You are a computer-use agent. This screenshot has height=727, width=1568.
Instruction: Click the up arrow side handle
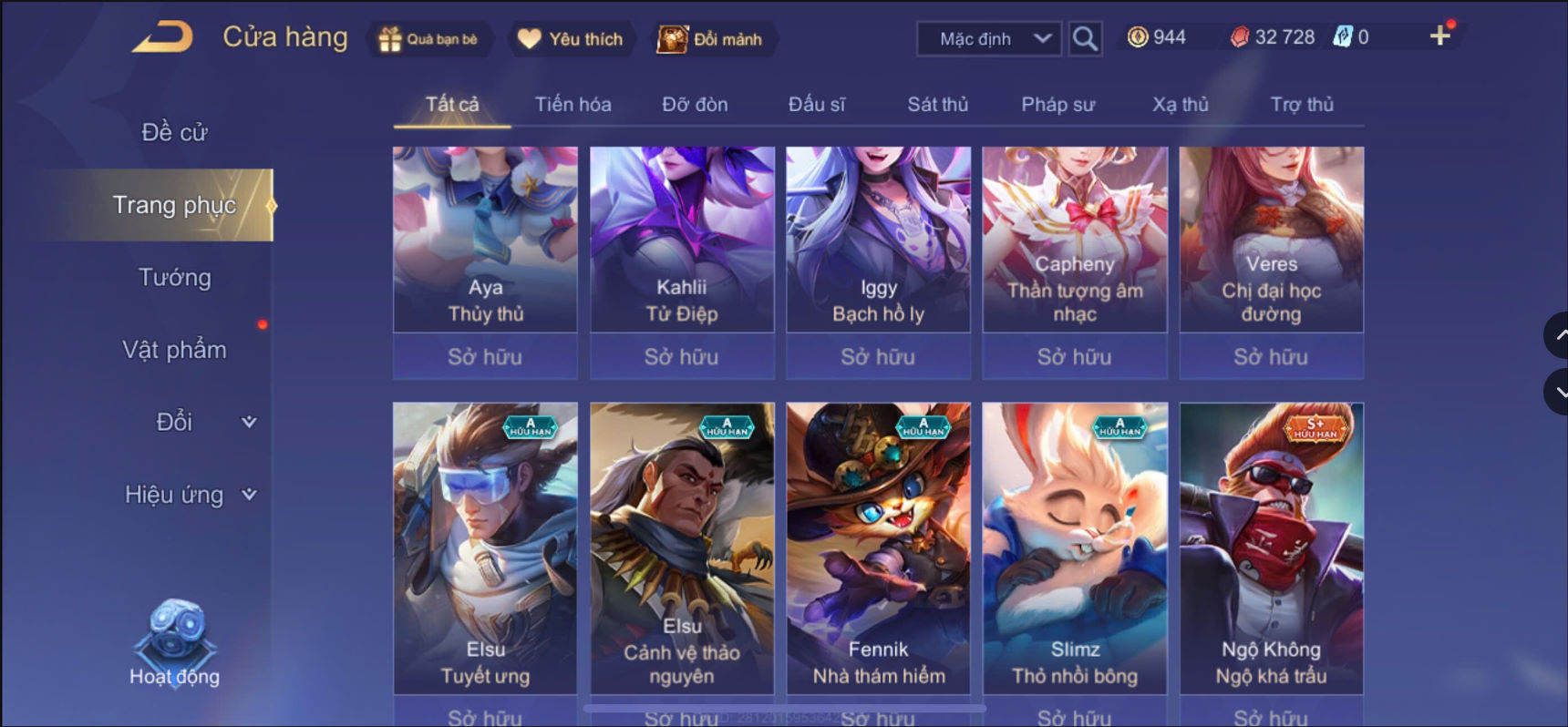point(1557,335)
